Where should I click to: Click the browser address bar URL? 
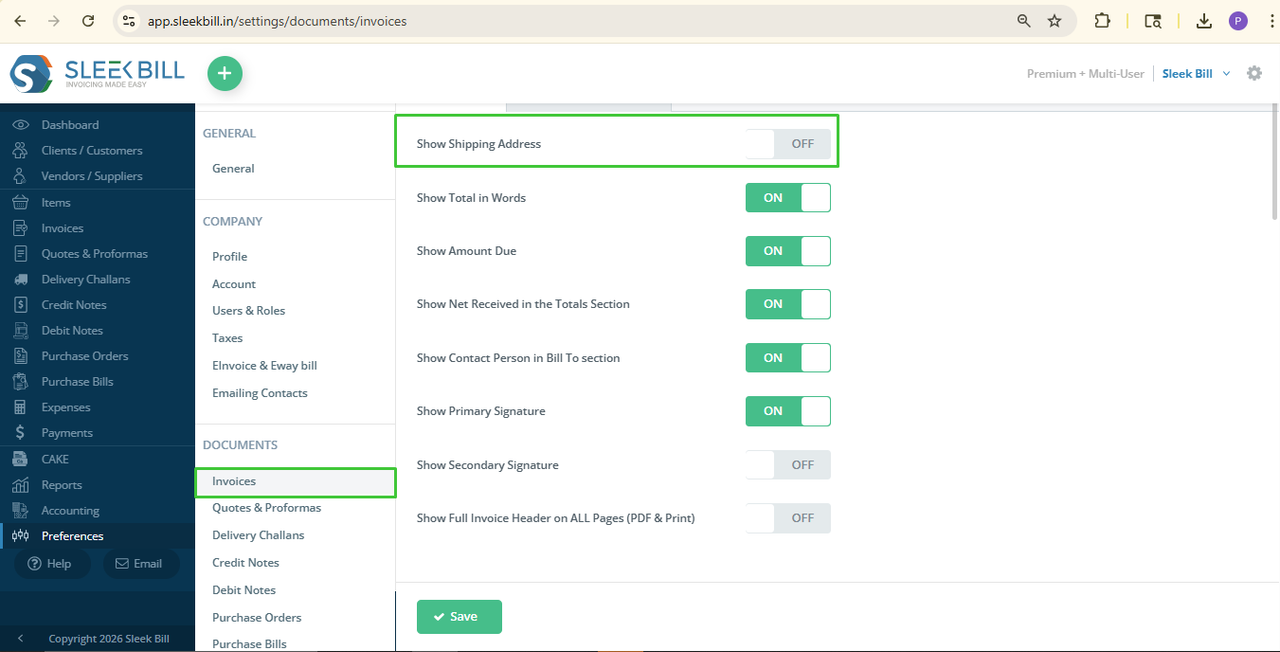[x=277, y=20]
